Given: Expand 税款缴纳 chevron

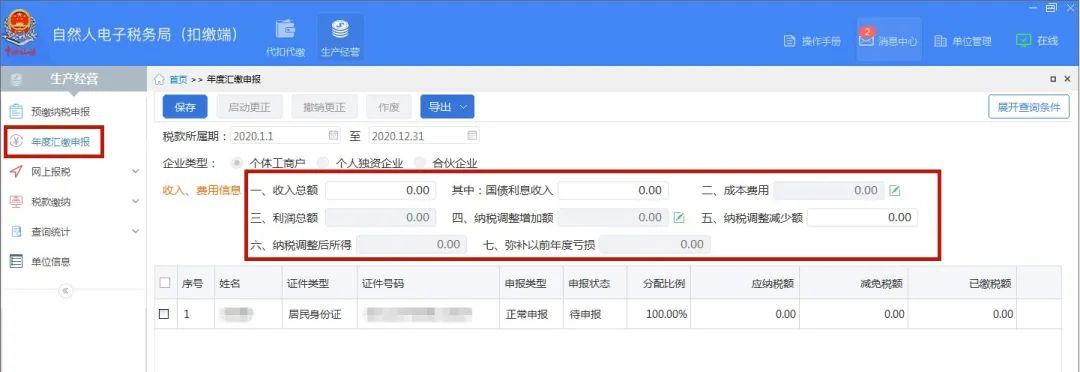Looking at the screenshot, I should (x=136, y=202).
